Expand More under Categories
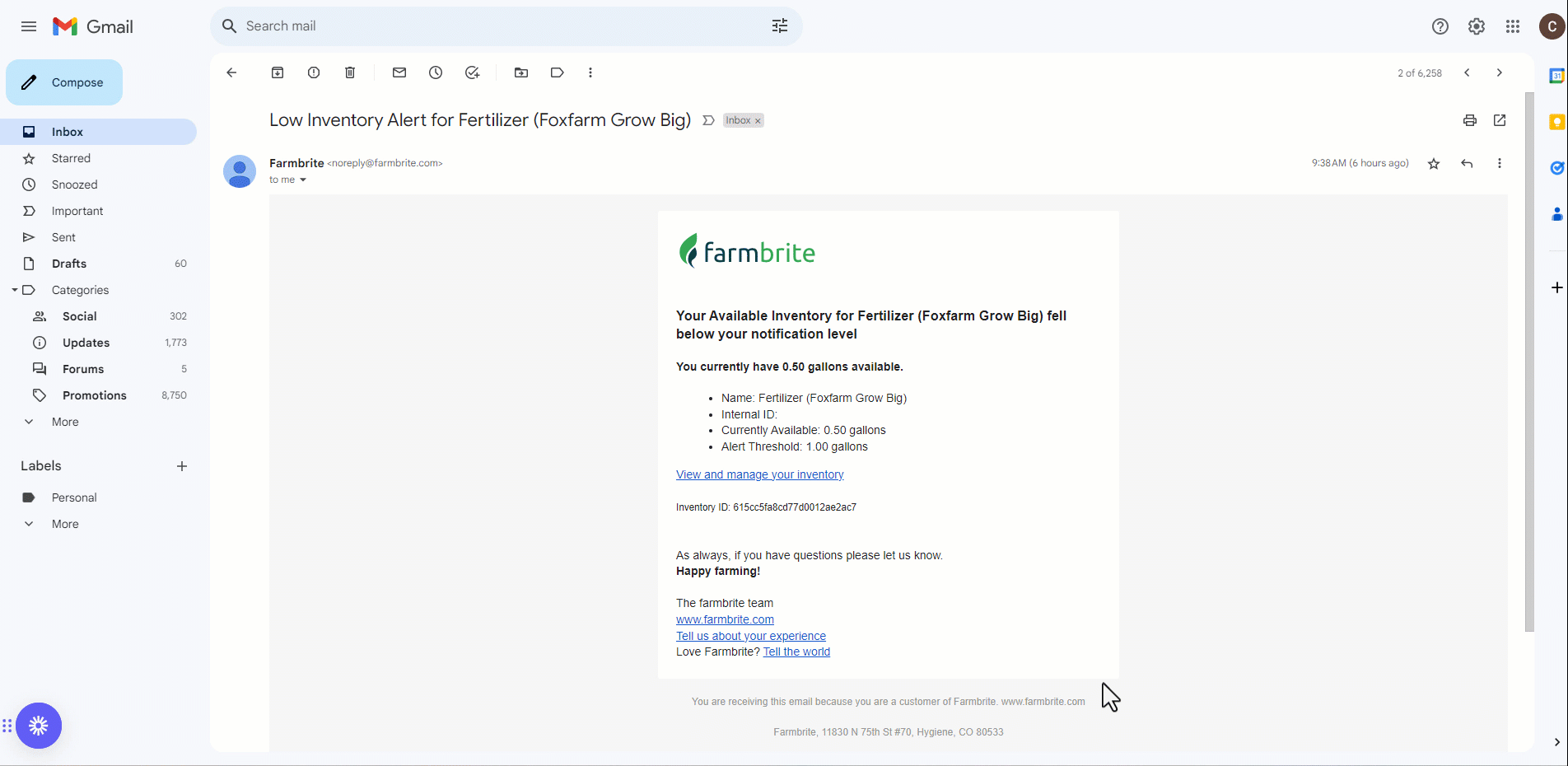Screen dimensions: 1568x766 pyautogui.click(x=65, y=422)
